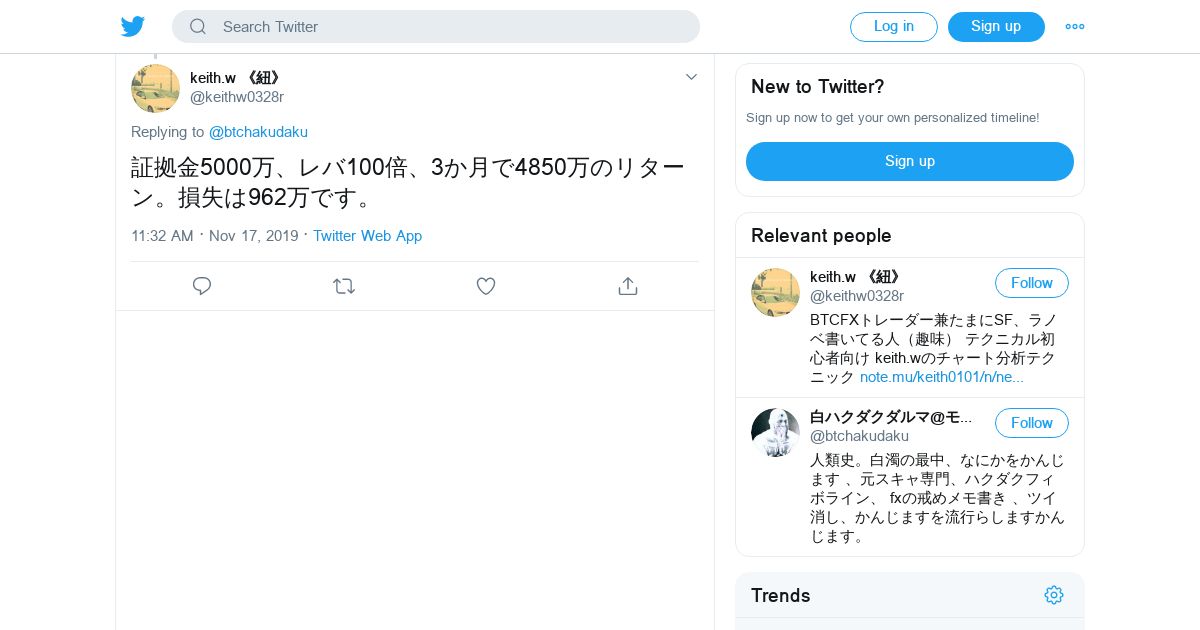Open the three-dot more menu

[x=1075, y=27]
